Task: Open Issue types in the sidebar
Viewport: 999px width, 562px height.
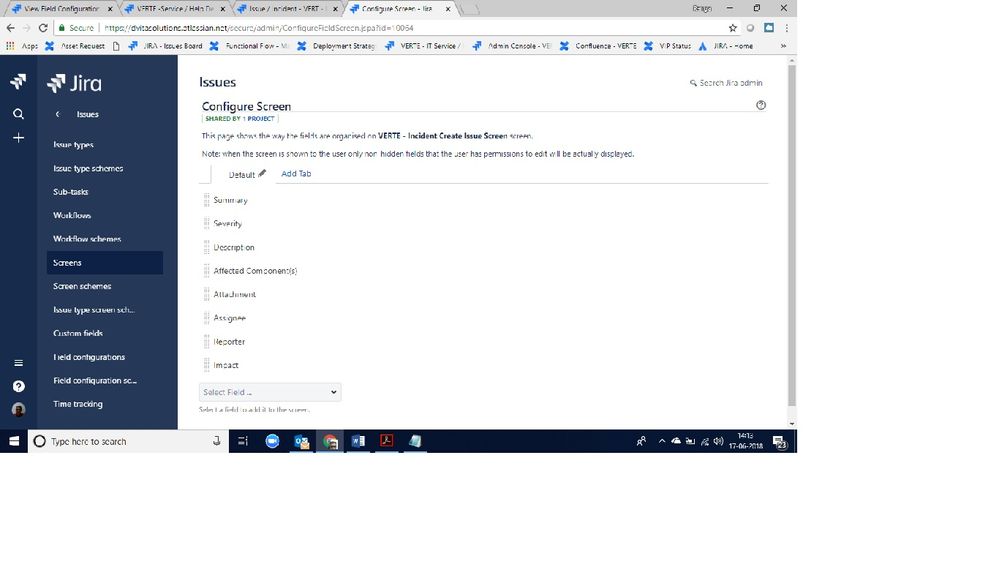Action: coord(73,145)
